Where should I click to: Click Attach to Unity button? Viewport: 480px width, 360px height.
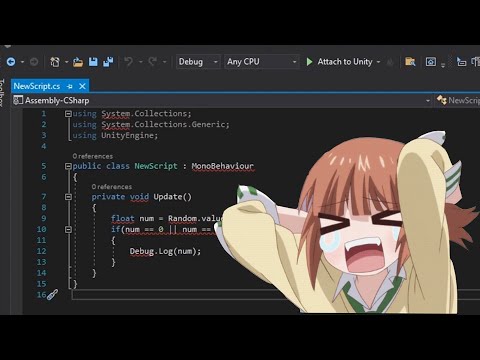[x=339, y=62]
